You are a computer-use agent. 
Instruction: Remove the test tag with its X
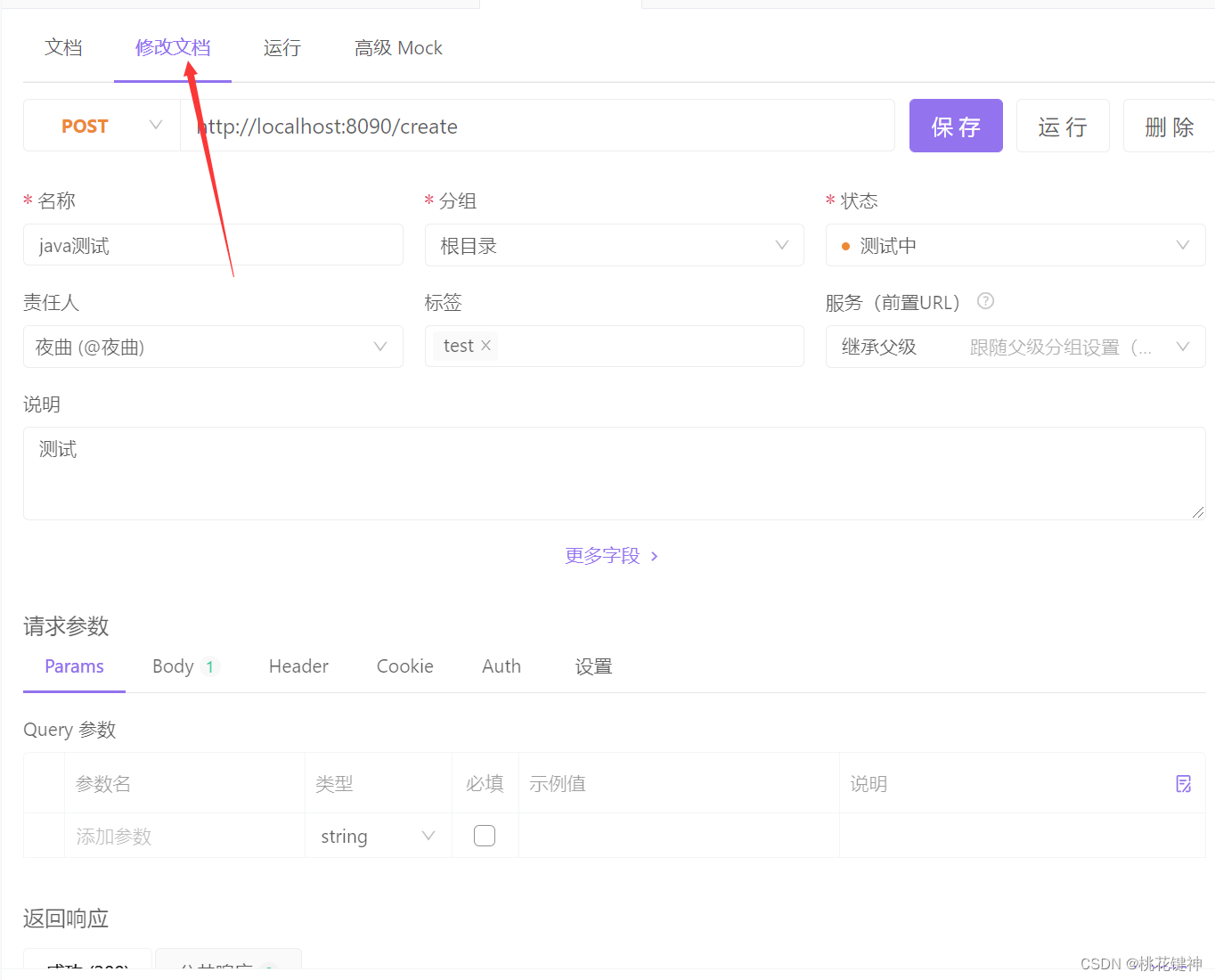pos(485,346)
